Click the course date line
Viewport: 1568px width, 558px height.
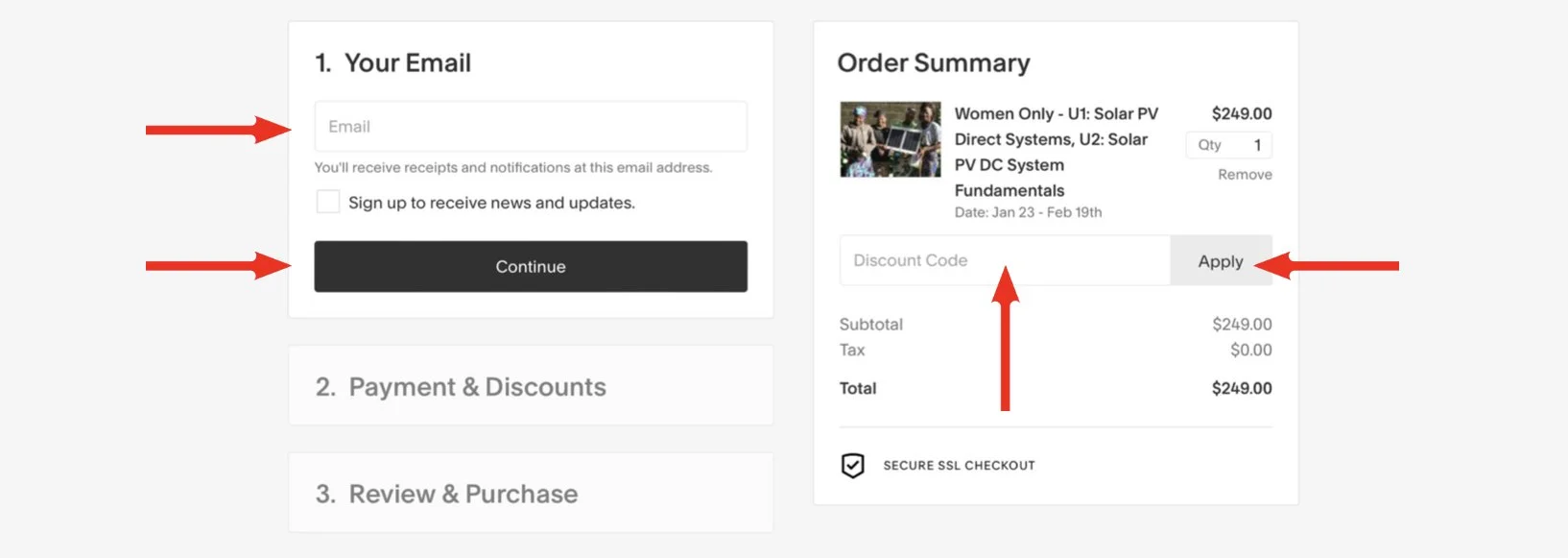(1028, 212)
